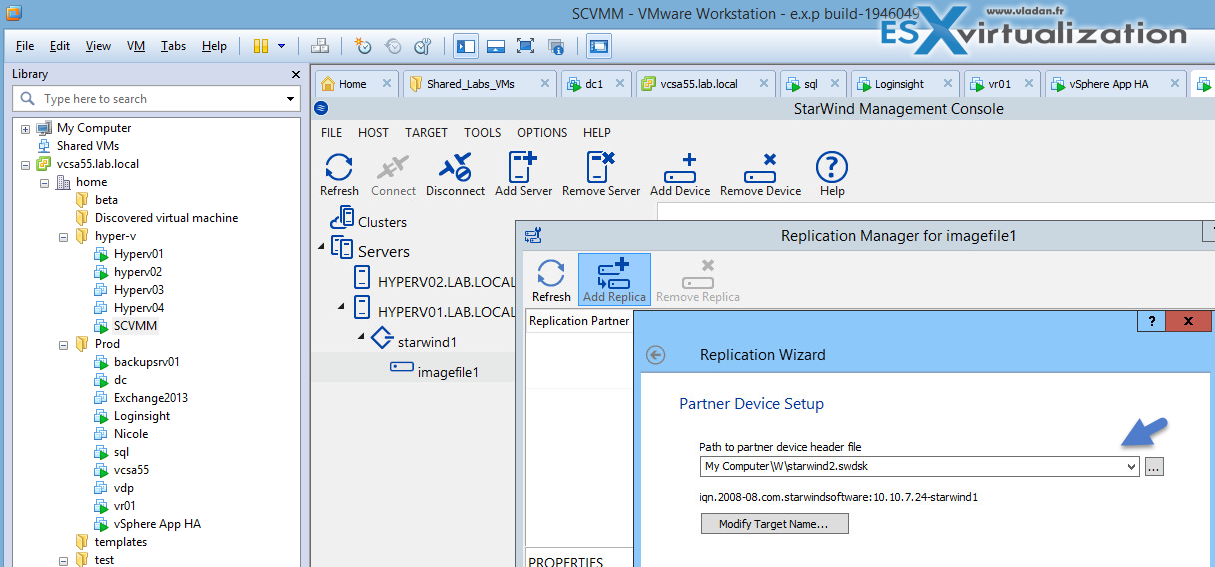Click the Remove Device icon
Image resolution: width=1215 pixels, height=567 pixels.
760,174
